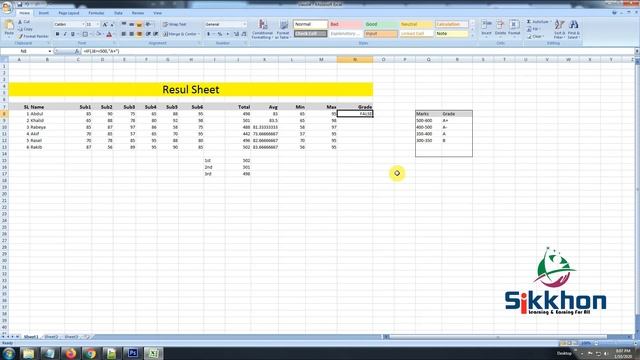Click into the formula bar input

pos(357,51)
